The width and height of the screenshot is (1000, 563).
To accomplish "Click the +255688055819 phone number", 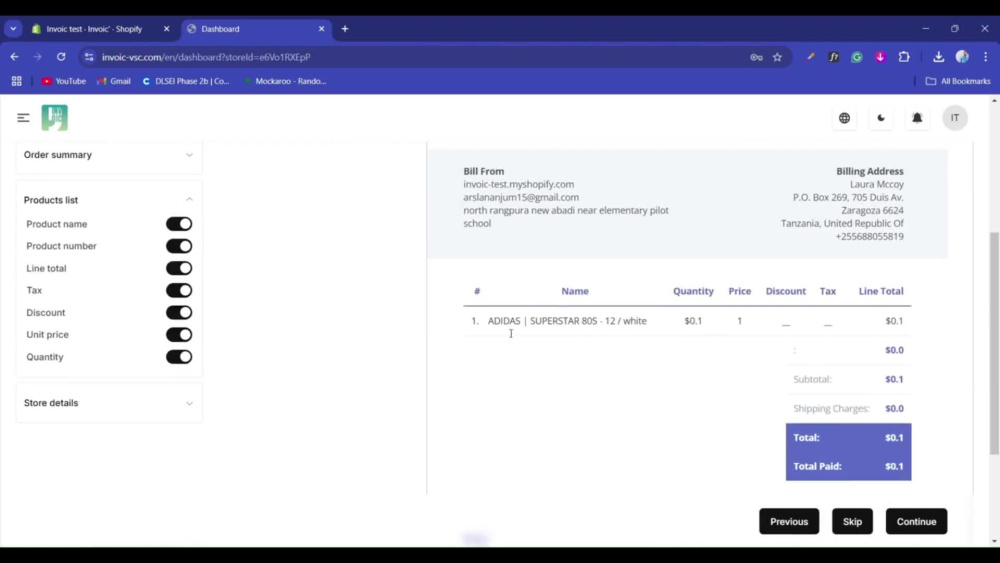I will 869,236.
